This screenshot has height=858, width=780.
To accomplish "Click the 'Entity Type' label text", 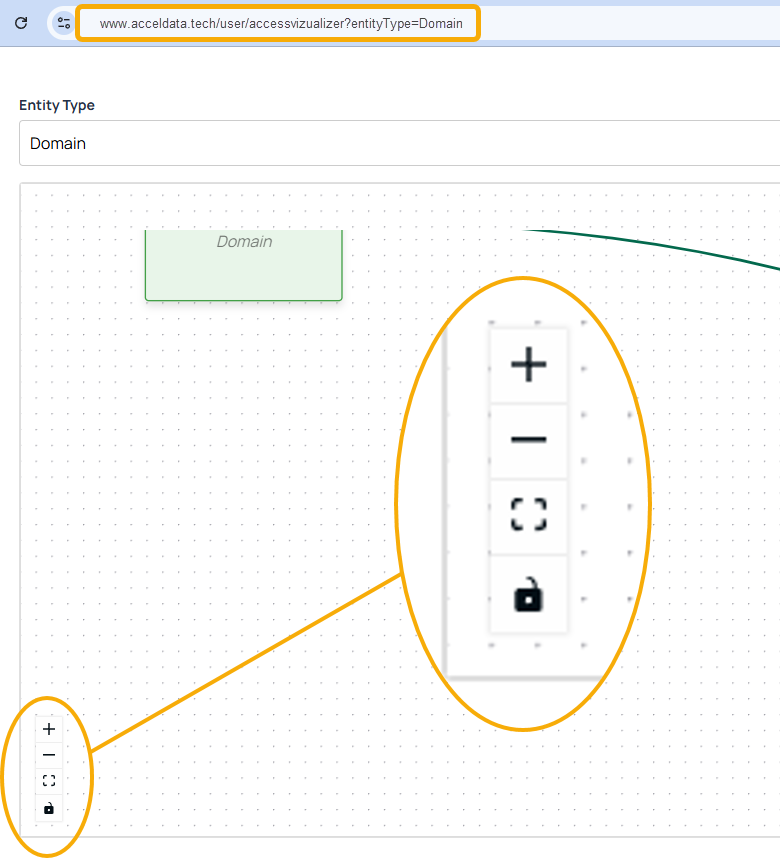I will tap(57, 105).
